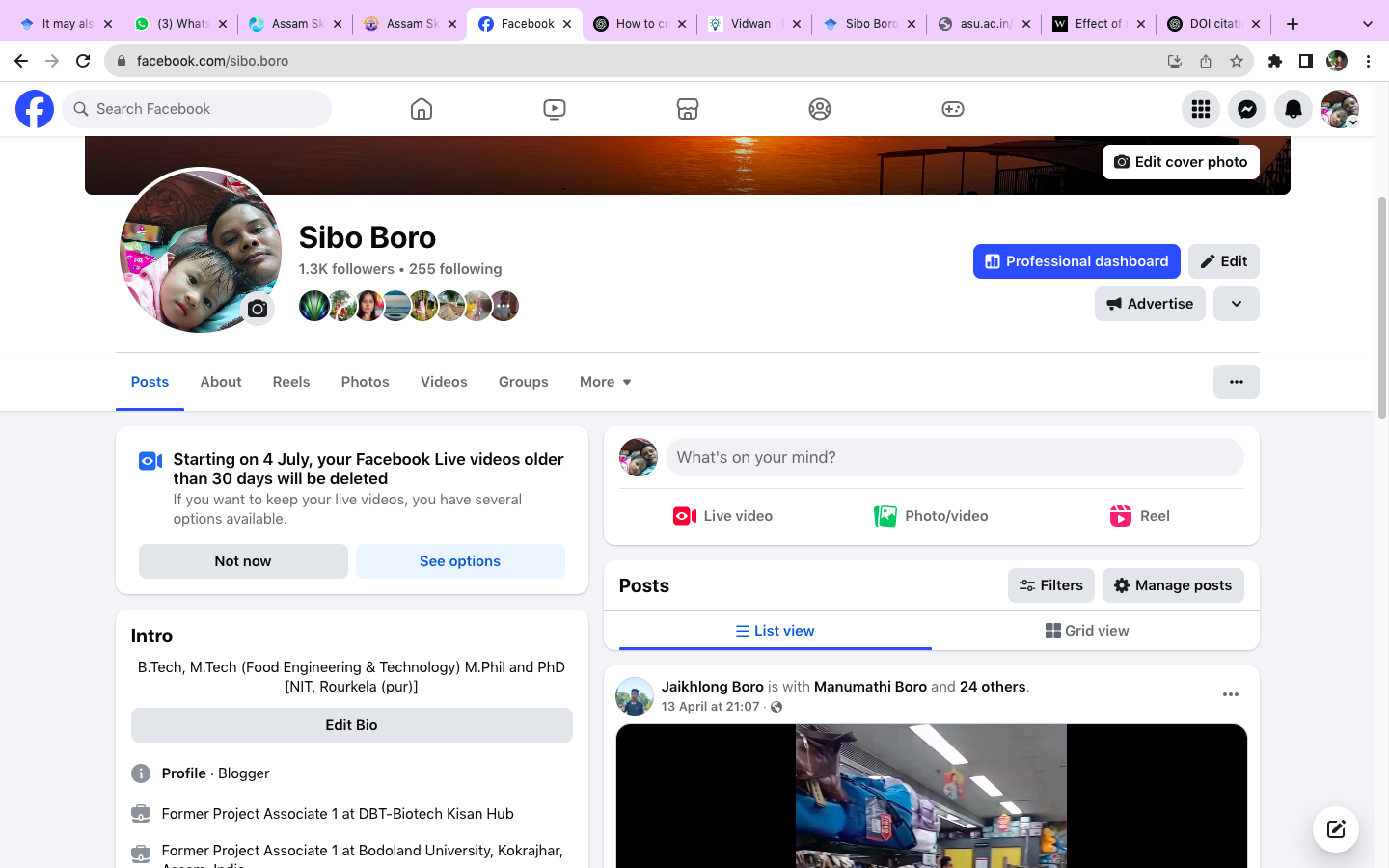Screen dimensions: 1389x868
Task: Expand the chevron button beside Advertise
Action: click(1236, 304)
